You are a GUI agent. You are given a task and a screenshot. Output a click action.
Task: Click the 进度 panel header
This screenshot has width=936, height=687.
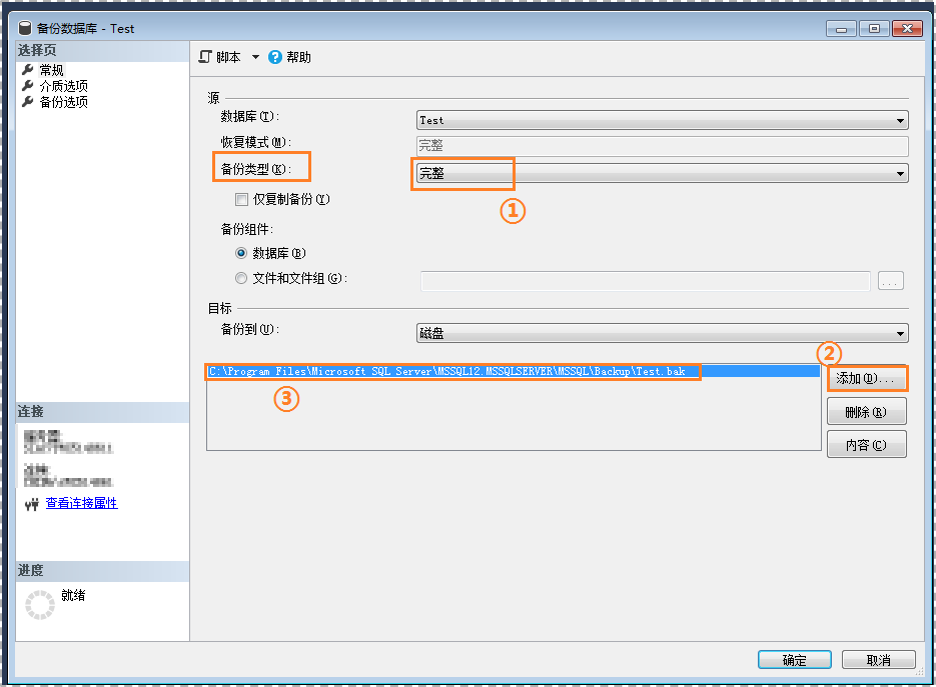[103, 571]
